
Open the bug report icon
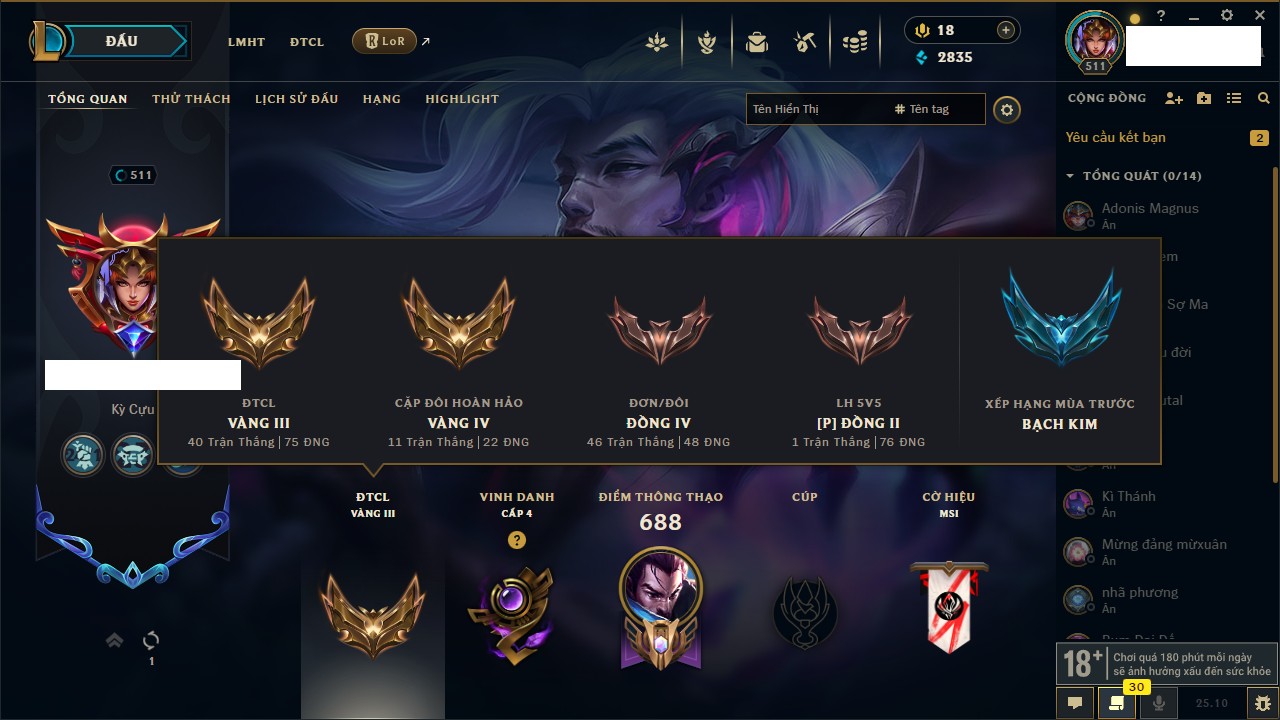(x=1263, y=703)
